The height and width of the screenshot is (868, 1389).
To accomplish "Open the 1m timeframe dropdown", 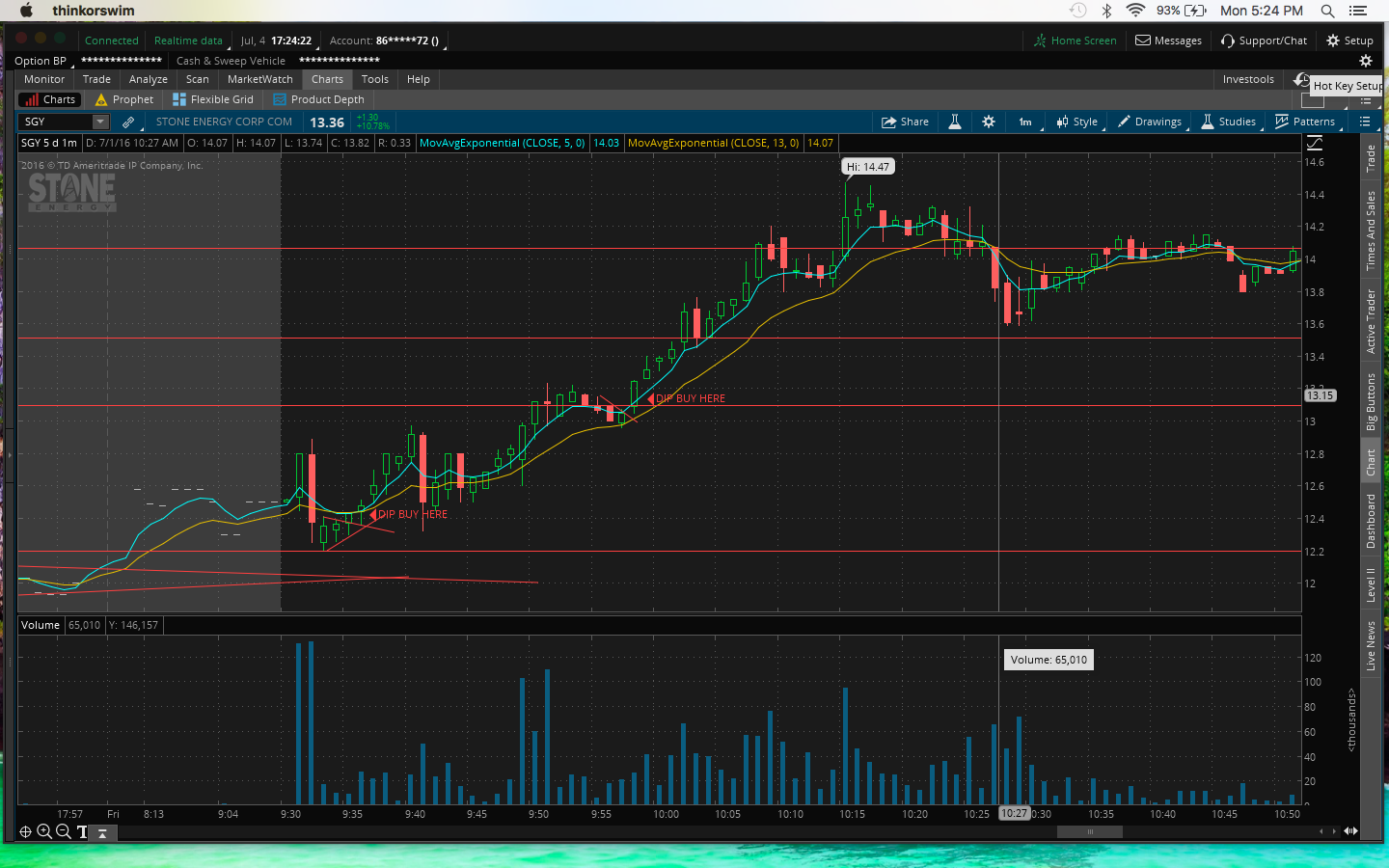I will click(1025, 122).
